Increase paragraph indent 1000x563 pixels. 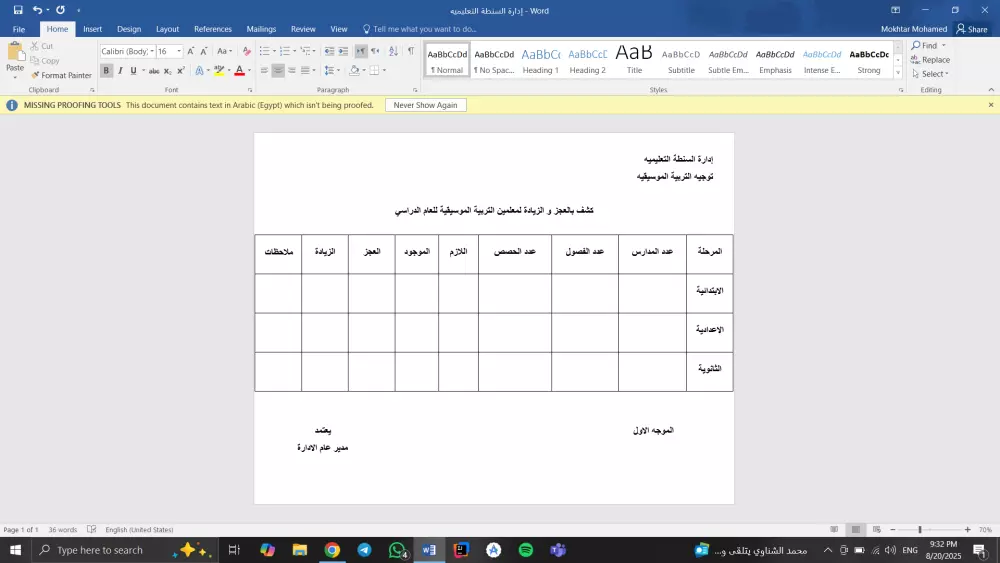coord(343,51)
